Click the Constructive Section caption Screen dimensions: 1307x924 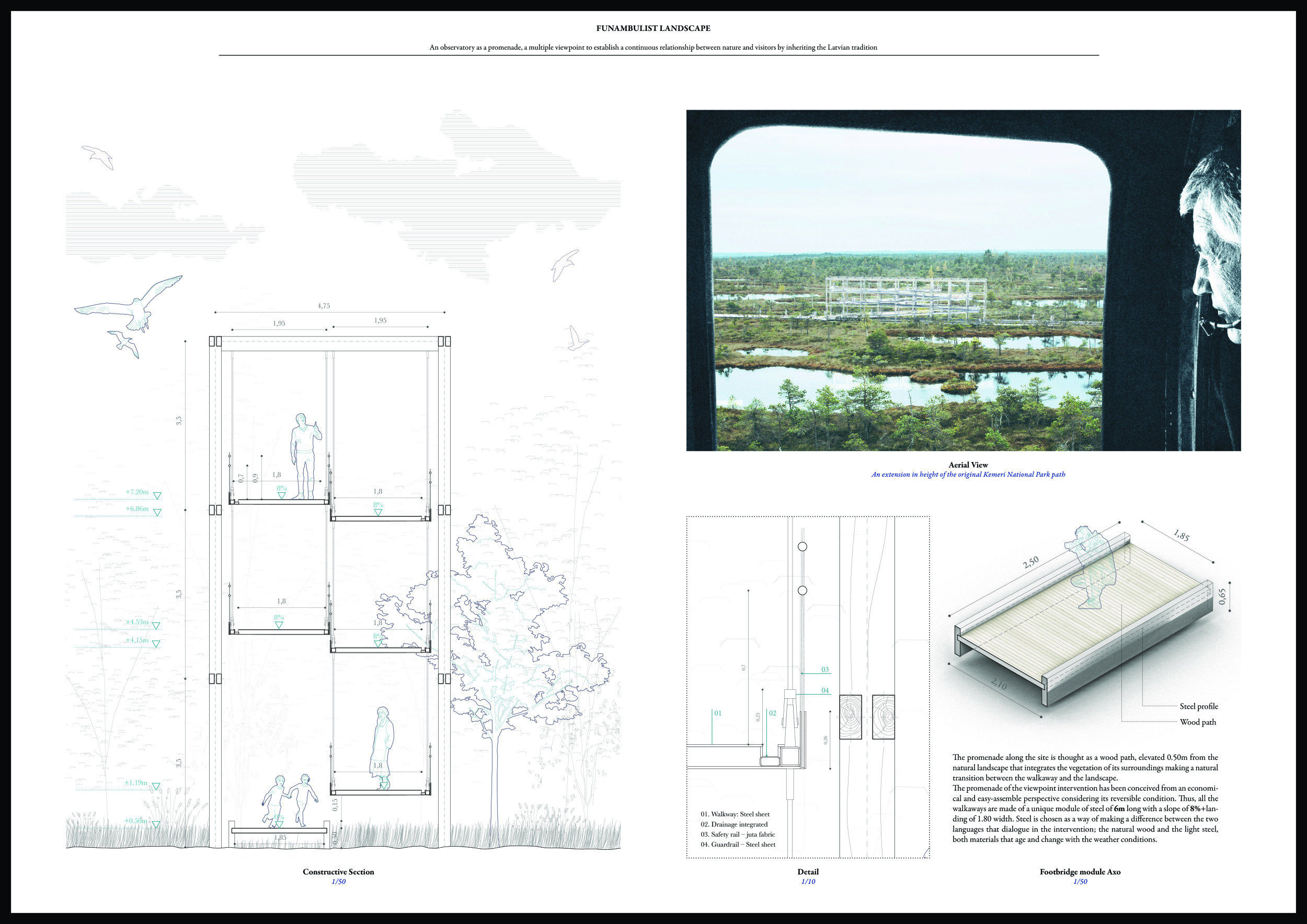tap(338, 872)
